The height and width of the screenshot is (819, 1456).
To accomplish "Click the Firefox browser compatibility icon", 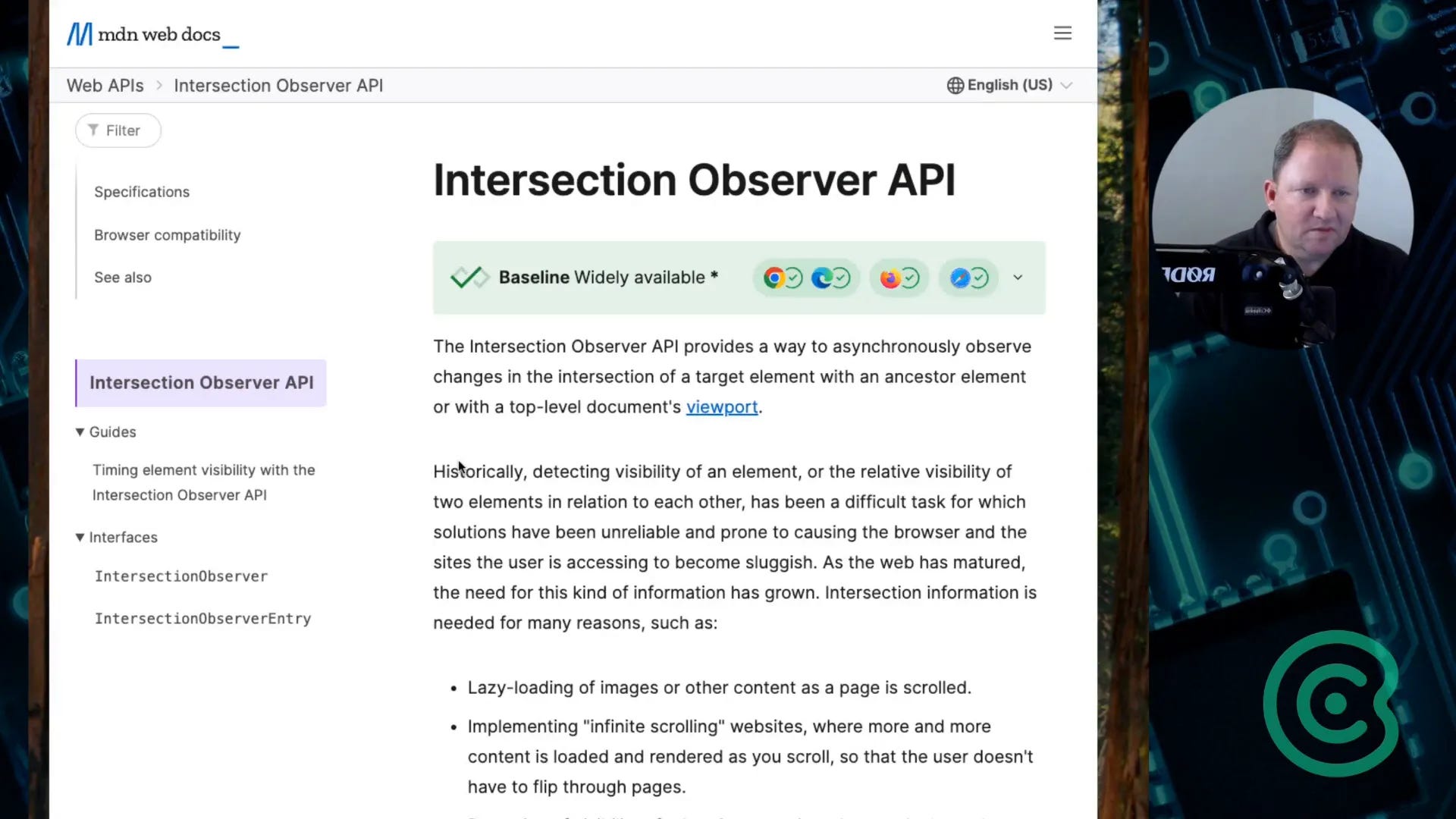I will (890, 278).
